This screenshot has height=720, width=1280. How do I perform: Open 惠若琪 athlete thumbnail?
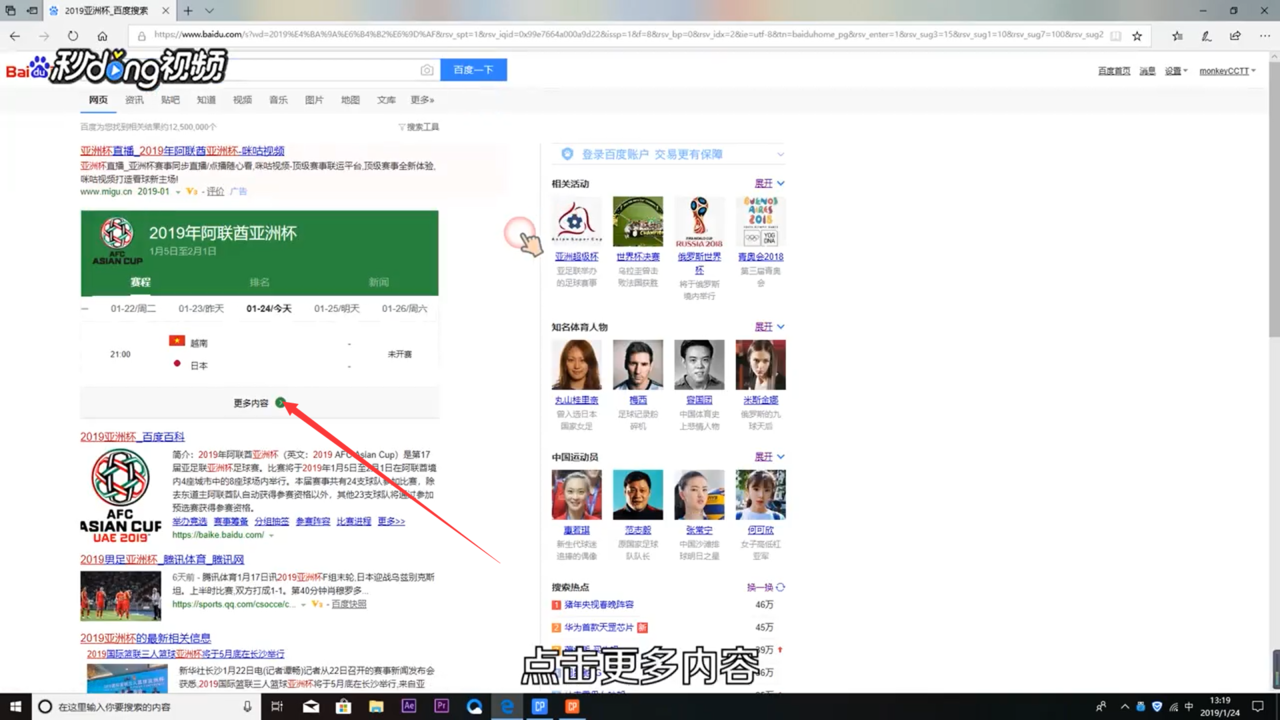(577, 495)
